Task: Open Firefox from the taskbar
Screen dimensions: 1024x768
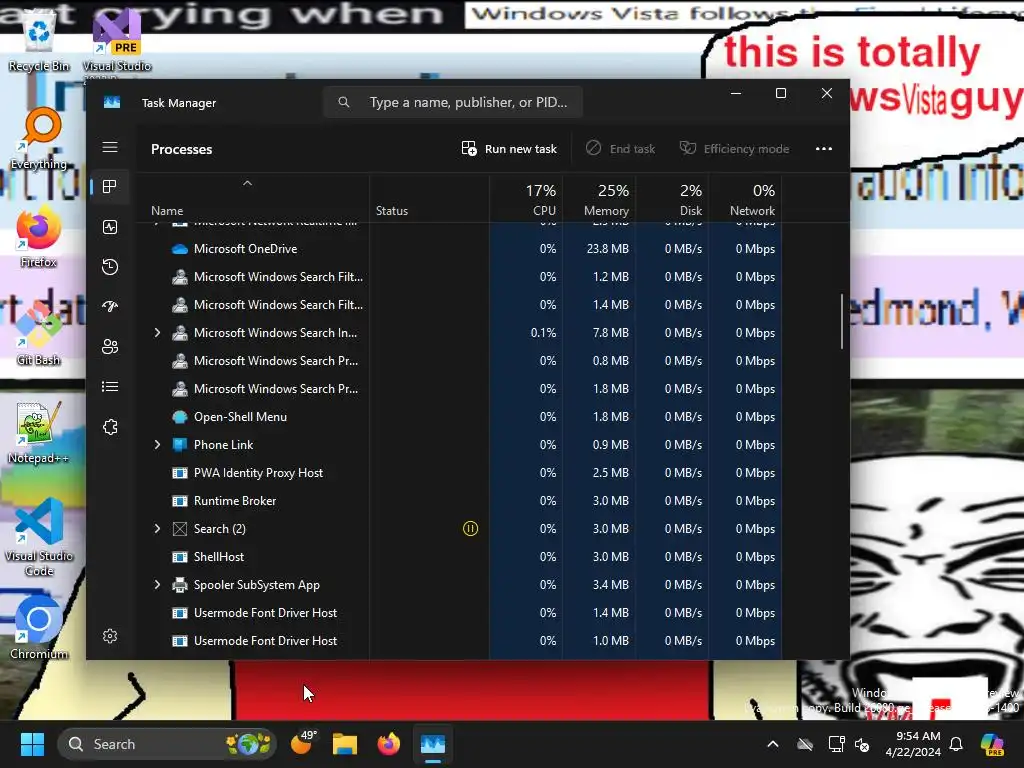Action: coord(389,744)
